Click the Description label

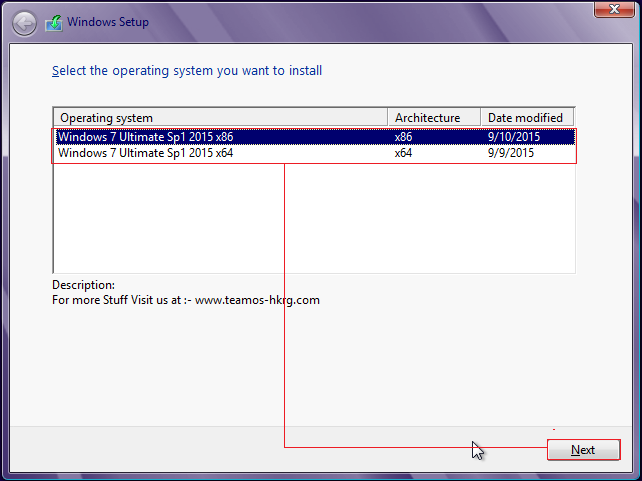(84, 285)
